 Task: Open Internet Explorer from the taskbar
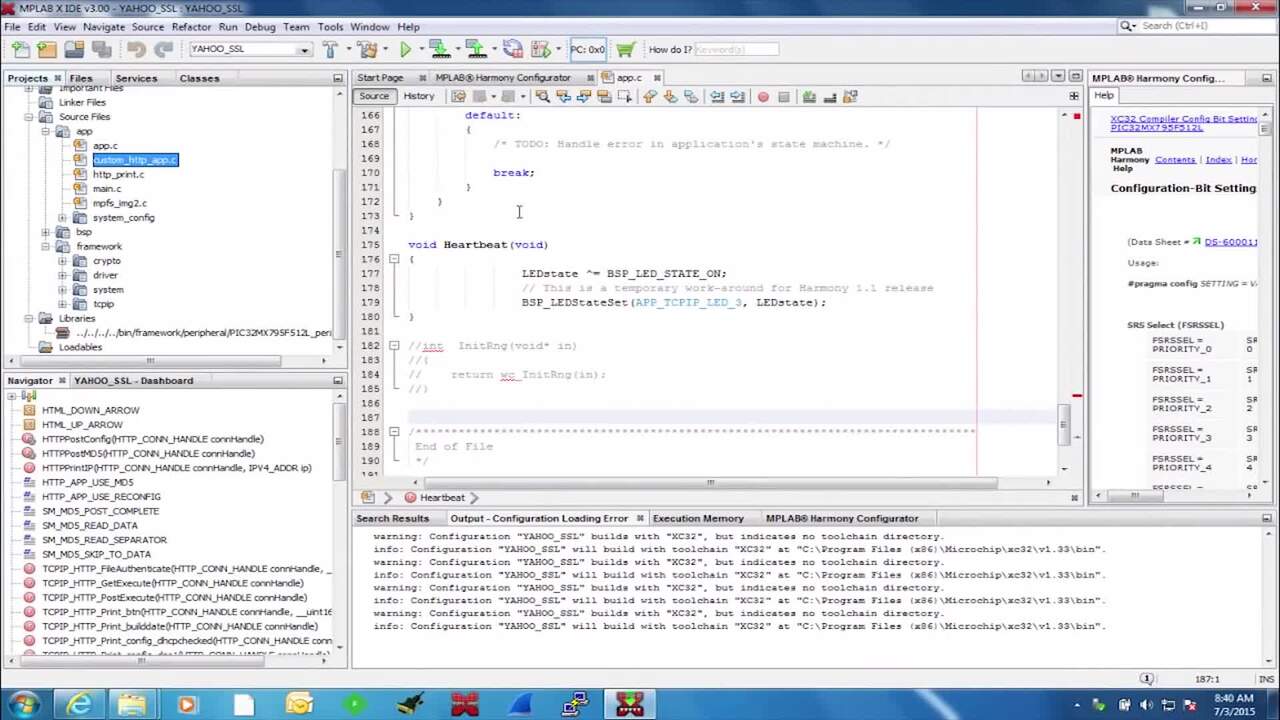[x=78, y=705]
